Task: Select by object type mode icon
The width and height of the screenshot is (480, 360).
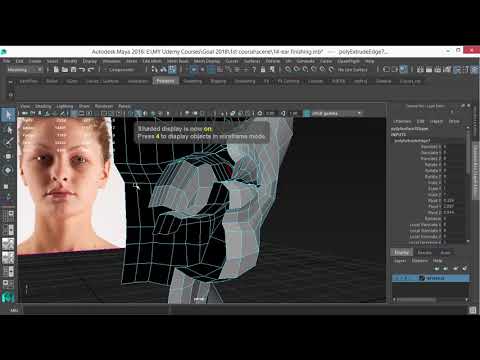Action: tap(163, 69)
